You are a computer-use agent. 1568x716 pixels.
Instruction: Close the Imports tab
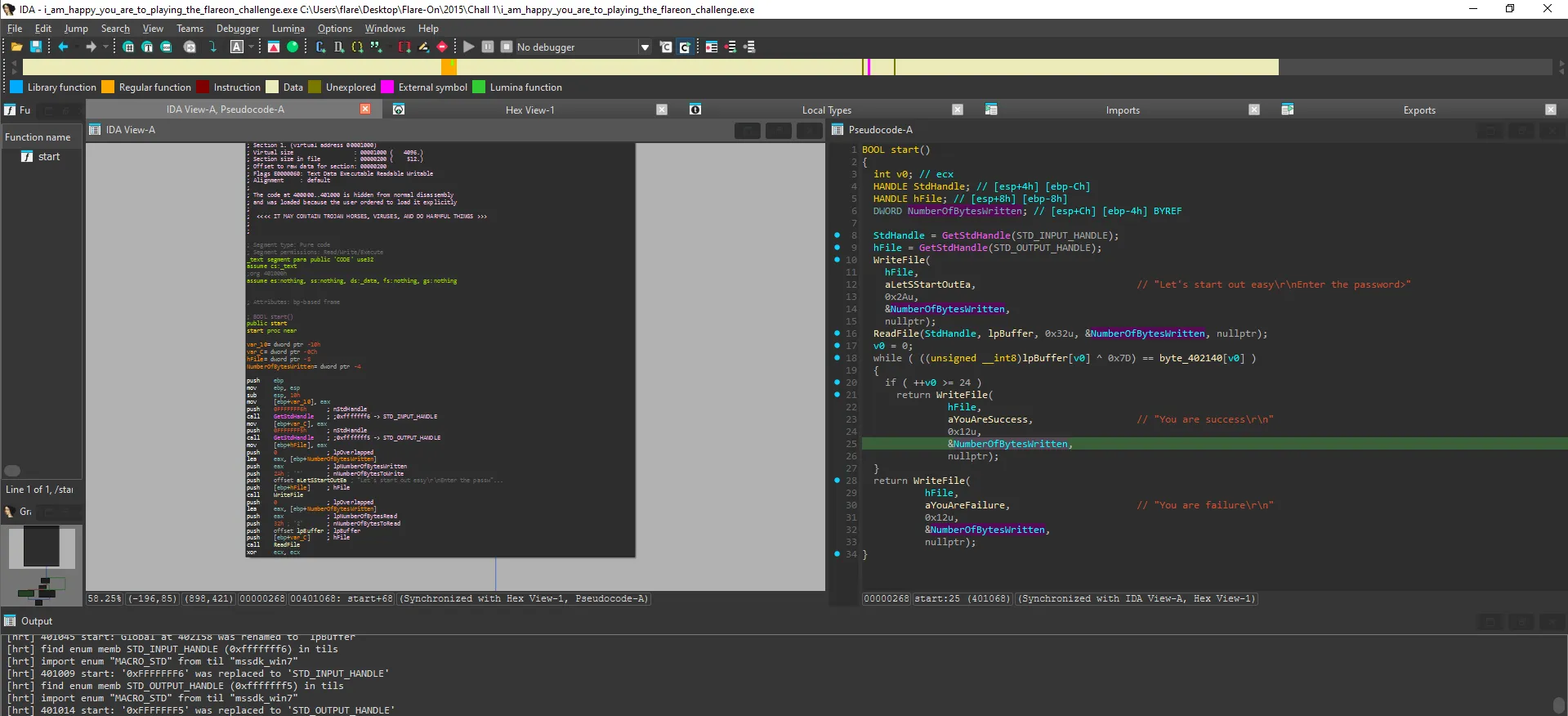click(1254, 110)
